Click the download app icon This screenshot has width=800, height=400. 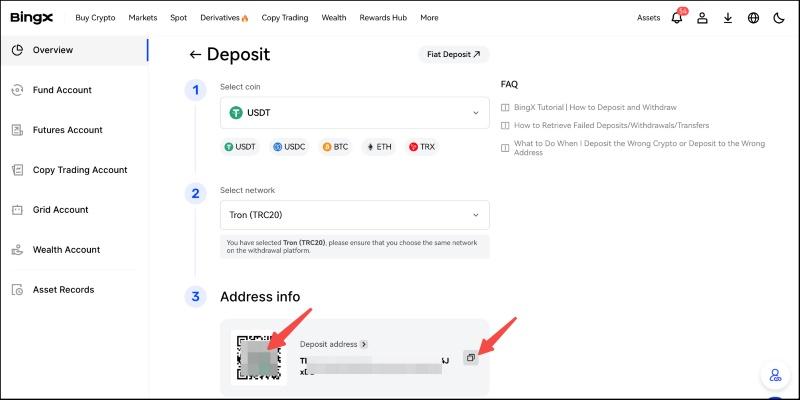(x=728, y=18)
